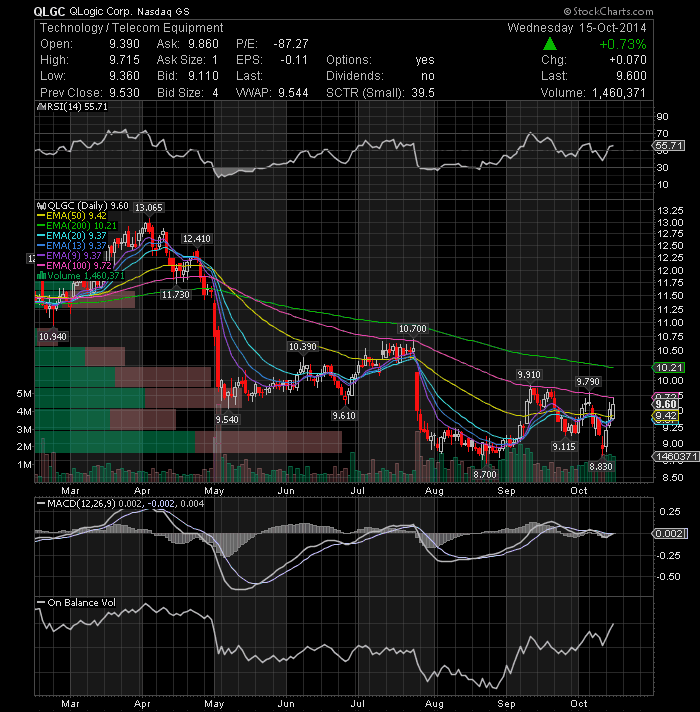
Task: Click the Prev Close value 9.530
Action: pos(124,93)
